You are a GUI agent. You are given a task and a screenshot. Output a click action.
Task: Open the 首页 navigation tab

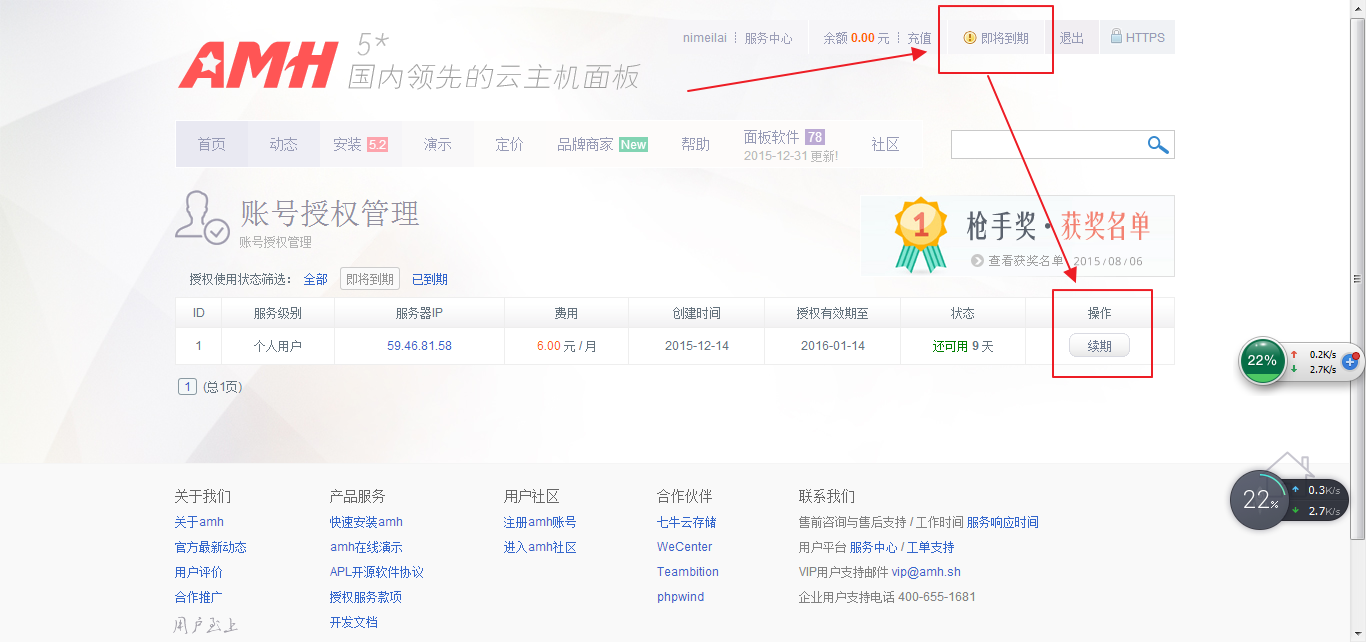211,145
